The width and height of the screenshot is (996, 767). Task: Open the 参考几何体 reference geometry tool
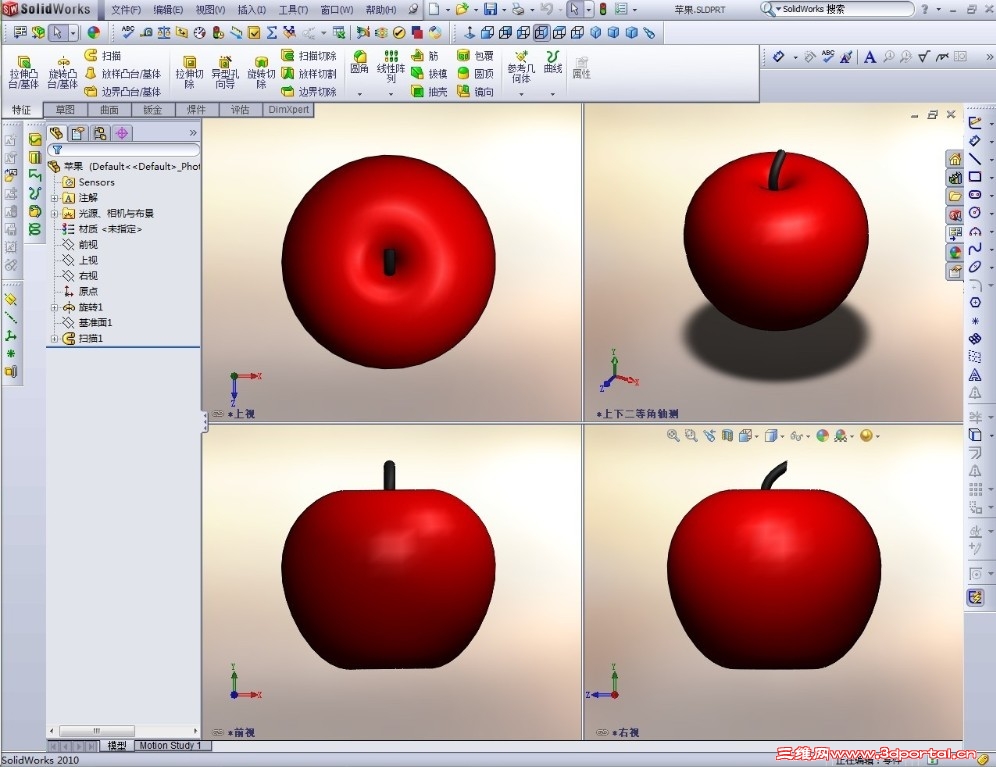point(521,67)
